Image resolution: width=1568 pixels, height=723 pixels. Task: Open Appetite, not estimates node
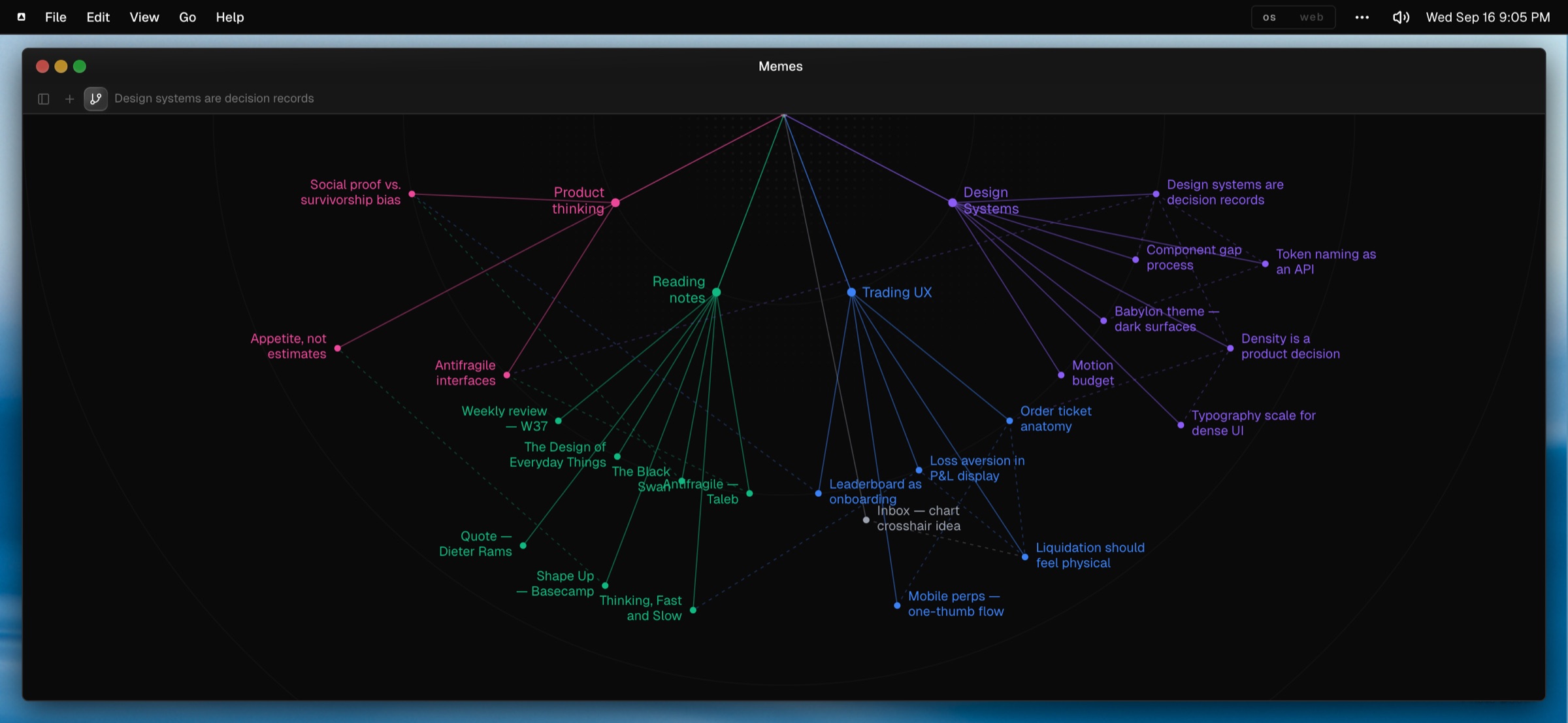pos(338,348)
